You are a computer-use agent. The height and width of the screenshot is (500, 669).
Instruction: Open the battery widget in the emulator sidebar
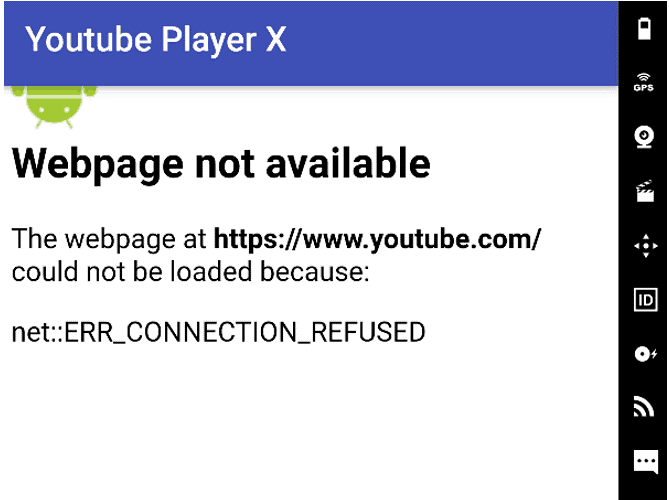click(x=644, y=29)
